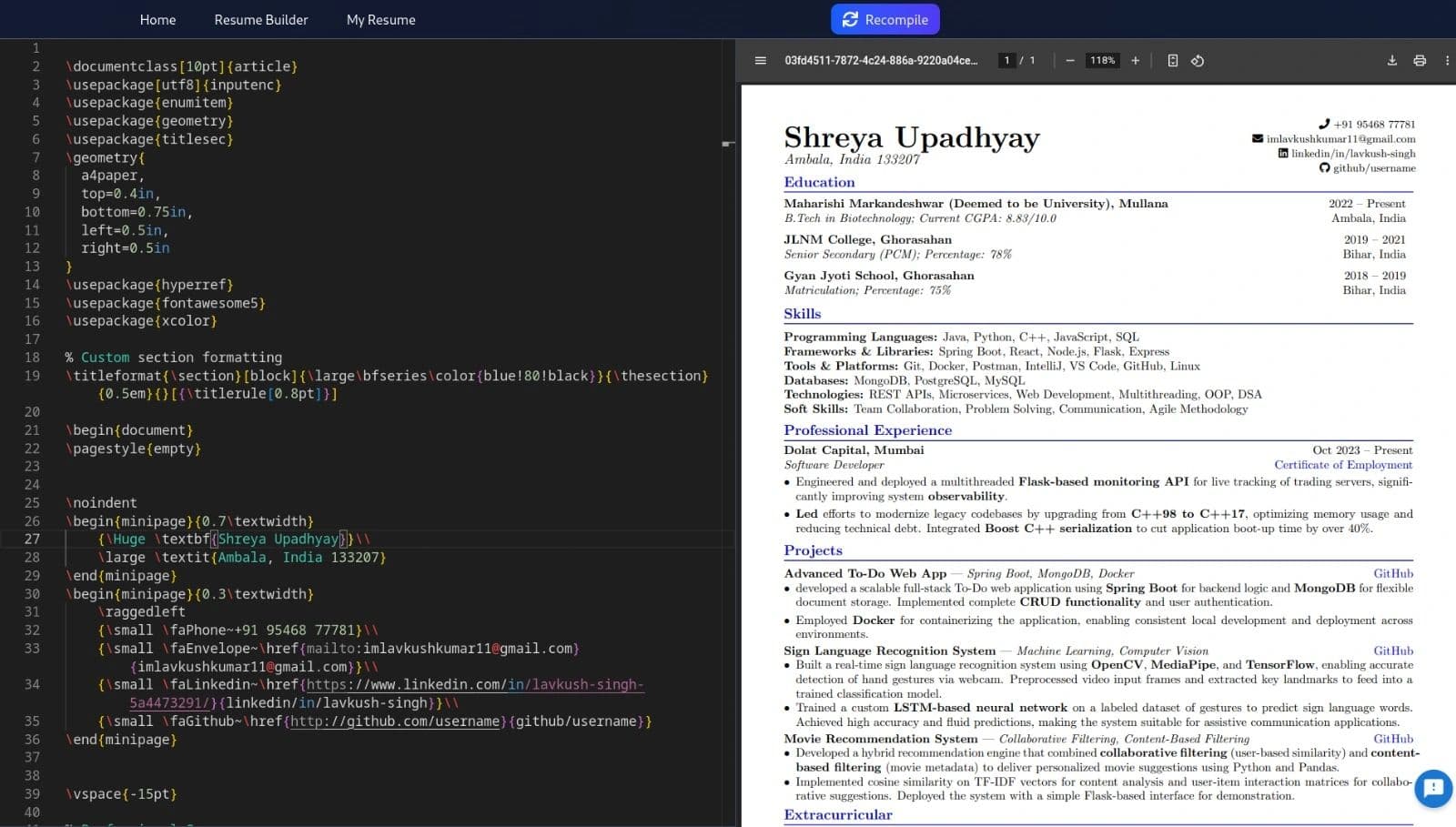
Task: Click the Dolat Capital, Mumbai entry in PDF
Action: click(854, 450)
